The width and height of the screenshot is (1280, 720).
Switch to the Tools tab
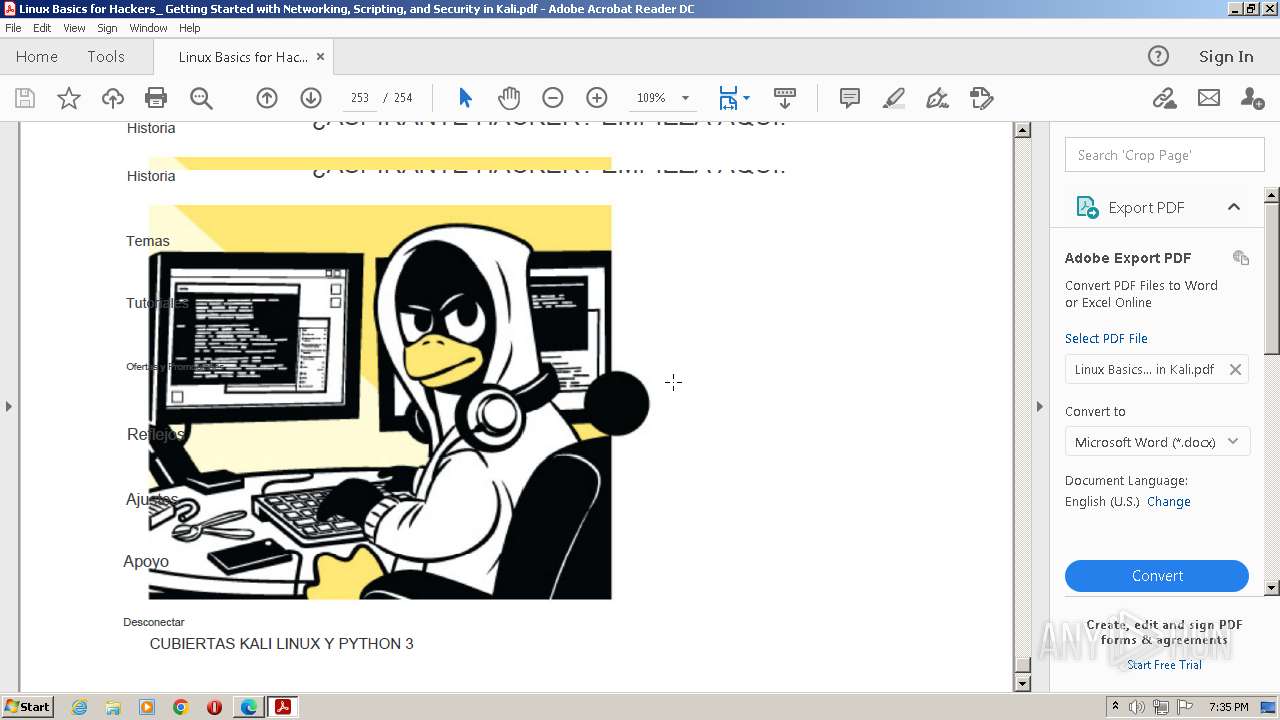(x=106, y=57)
